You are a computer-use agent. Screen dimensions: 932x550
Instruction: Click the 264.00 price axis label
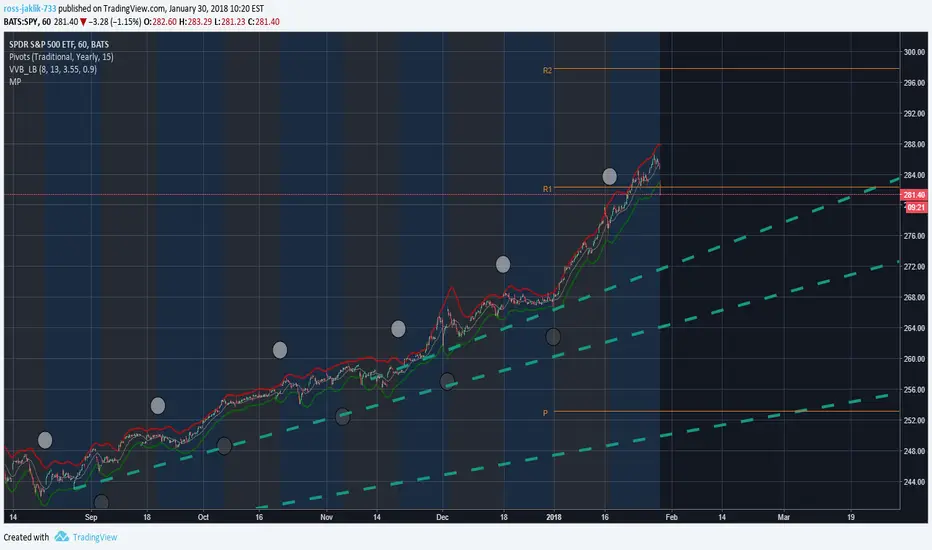point(914,328)
